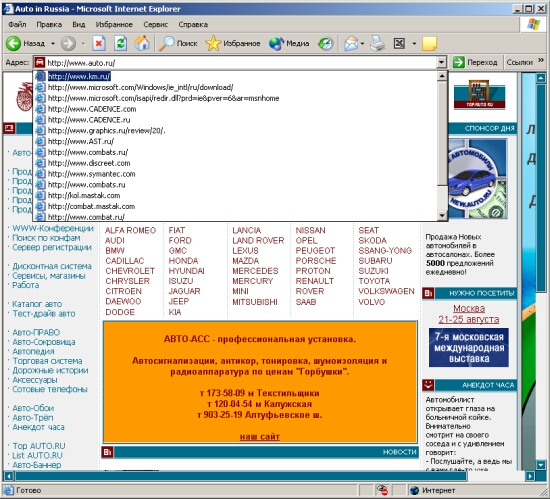Click the Windows flag logo icon

point(534,24)
